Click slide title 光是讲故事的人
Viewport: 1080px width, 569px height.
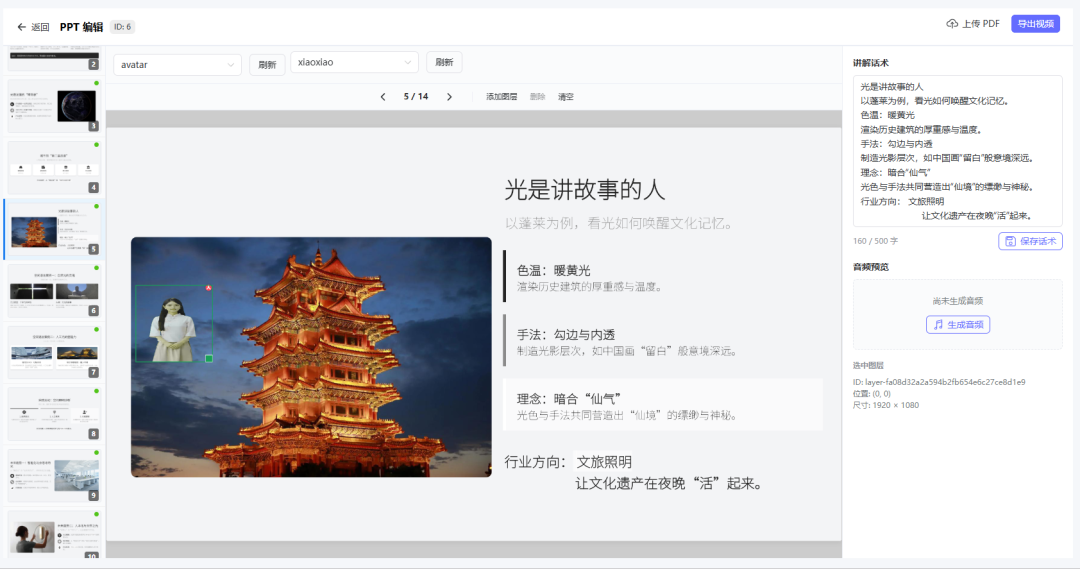click(585, 189)
